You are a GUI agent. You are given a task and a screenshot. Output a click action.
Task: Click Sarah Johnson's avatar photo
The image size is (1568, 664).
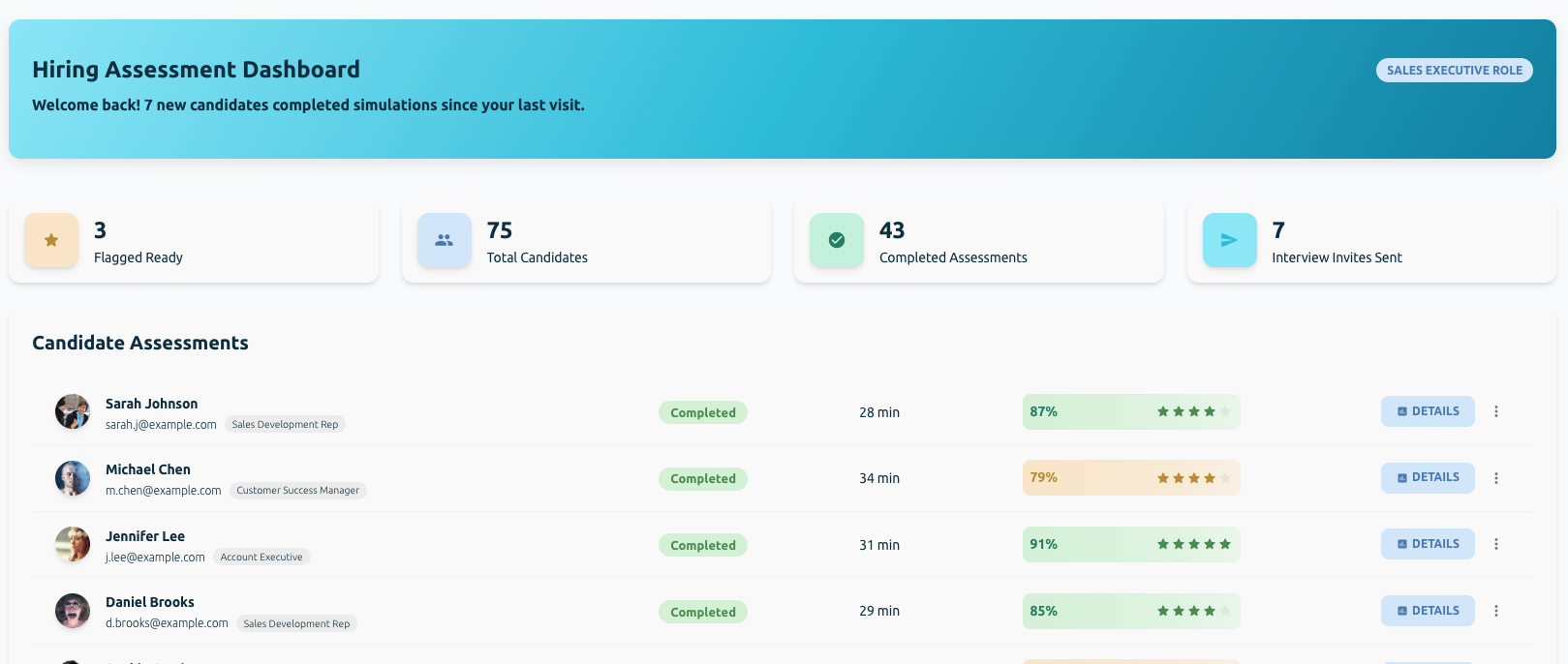(73, 411)
